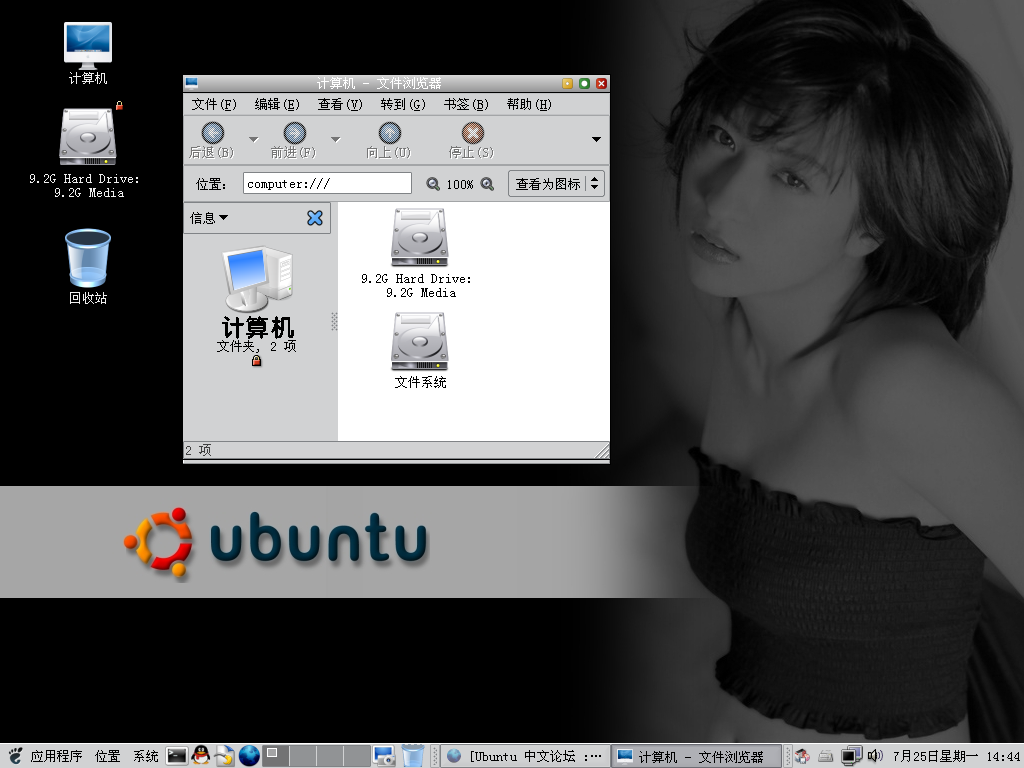Launch the QQ penguin application
This screenshot has width=1024, height=768.
click(201, 756)
